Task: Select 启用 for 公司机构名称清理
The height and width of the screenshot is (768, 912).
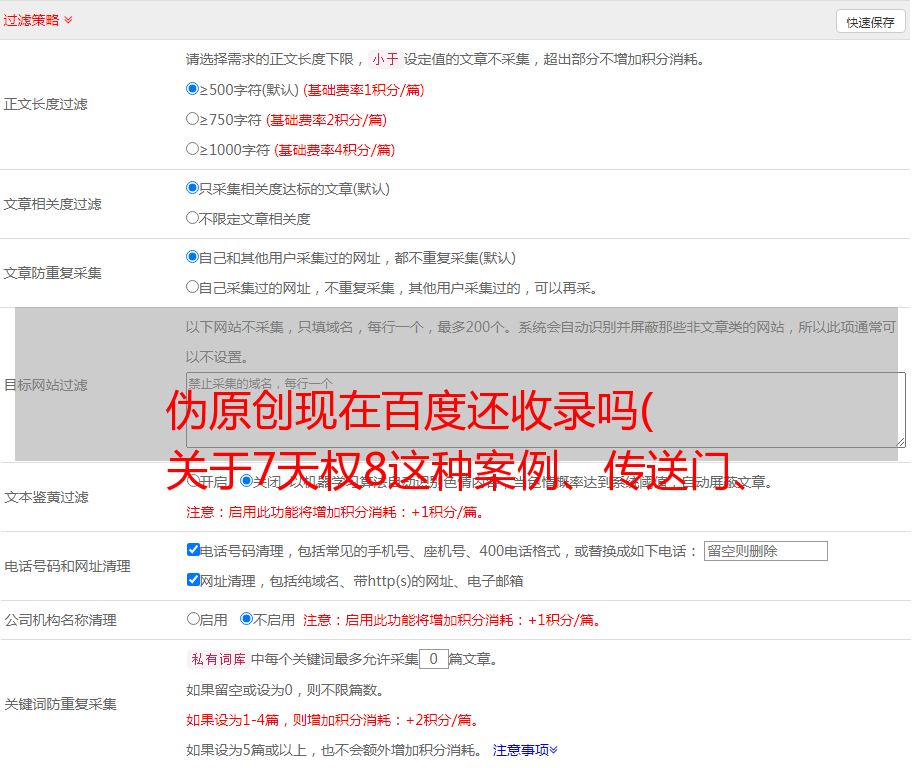Action: tap(193, 619)
